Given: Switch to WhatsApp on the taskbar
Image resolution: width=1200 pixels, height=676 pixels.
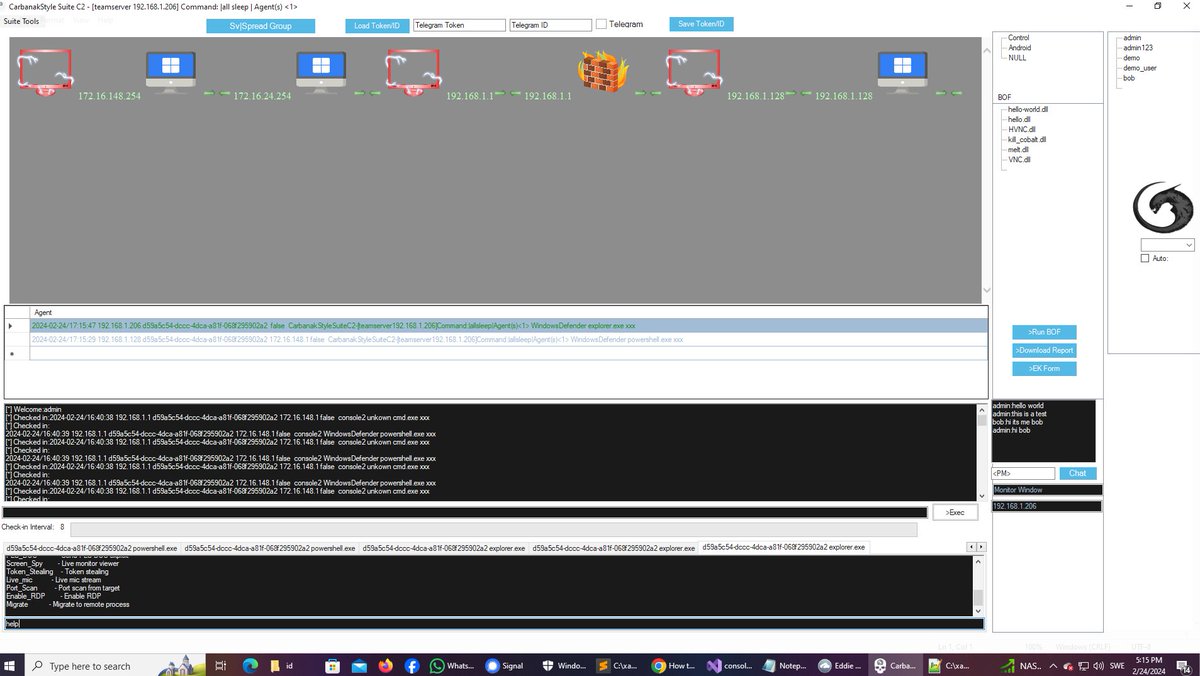Looking at the screenshot, I should [451, 665].
